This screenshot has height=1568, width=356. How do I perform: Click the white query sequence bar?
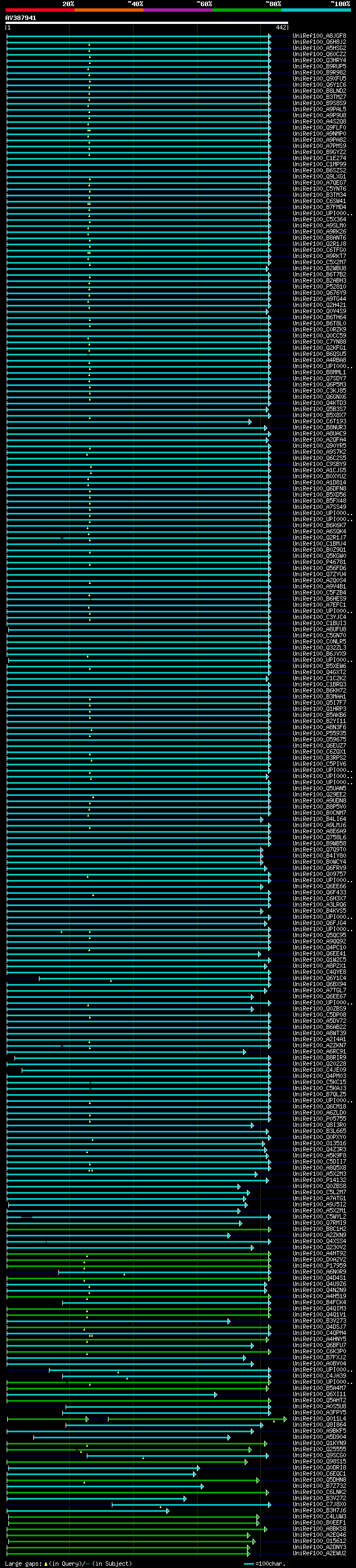(x=147, y=22)
